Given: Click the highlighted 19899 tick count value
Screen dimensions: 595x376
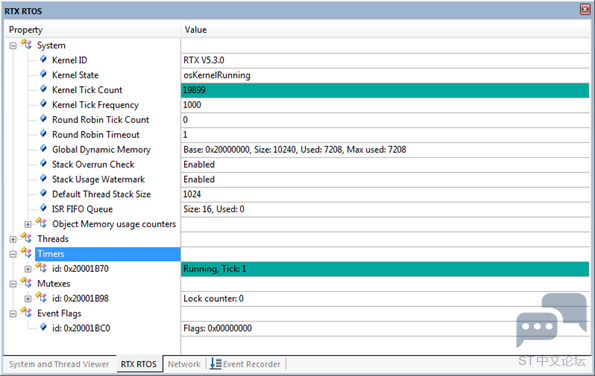Looking at the screenshot, I should [385, 90].
